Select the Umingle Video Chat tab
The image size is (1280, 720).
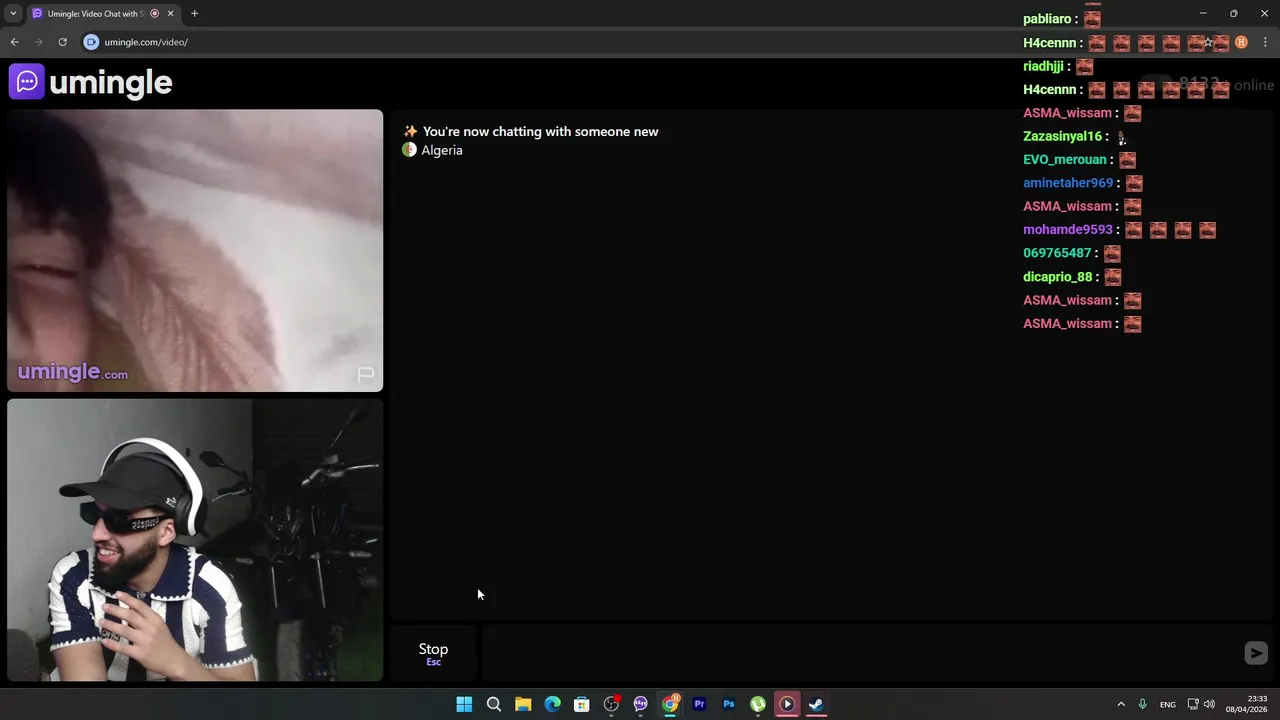(x=98, y=13)
